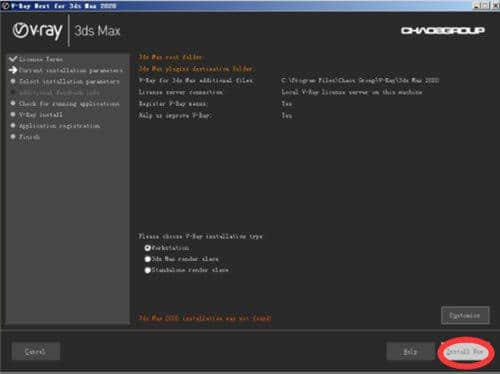This screenshot has height=374, width=500.
Task: Open the installer Help
Action: click(x=410, y=352)
